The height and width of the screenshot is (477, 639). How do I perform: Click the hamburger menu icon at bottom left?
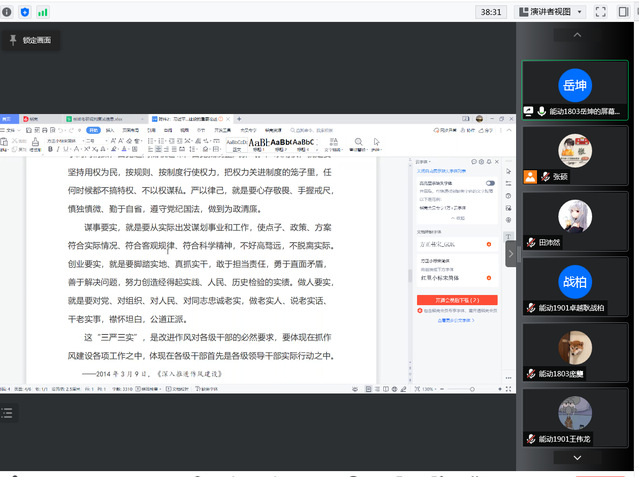(7, 412)
